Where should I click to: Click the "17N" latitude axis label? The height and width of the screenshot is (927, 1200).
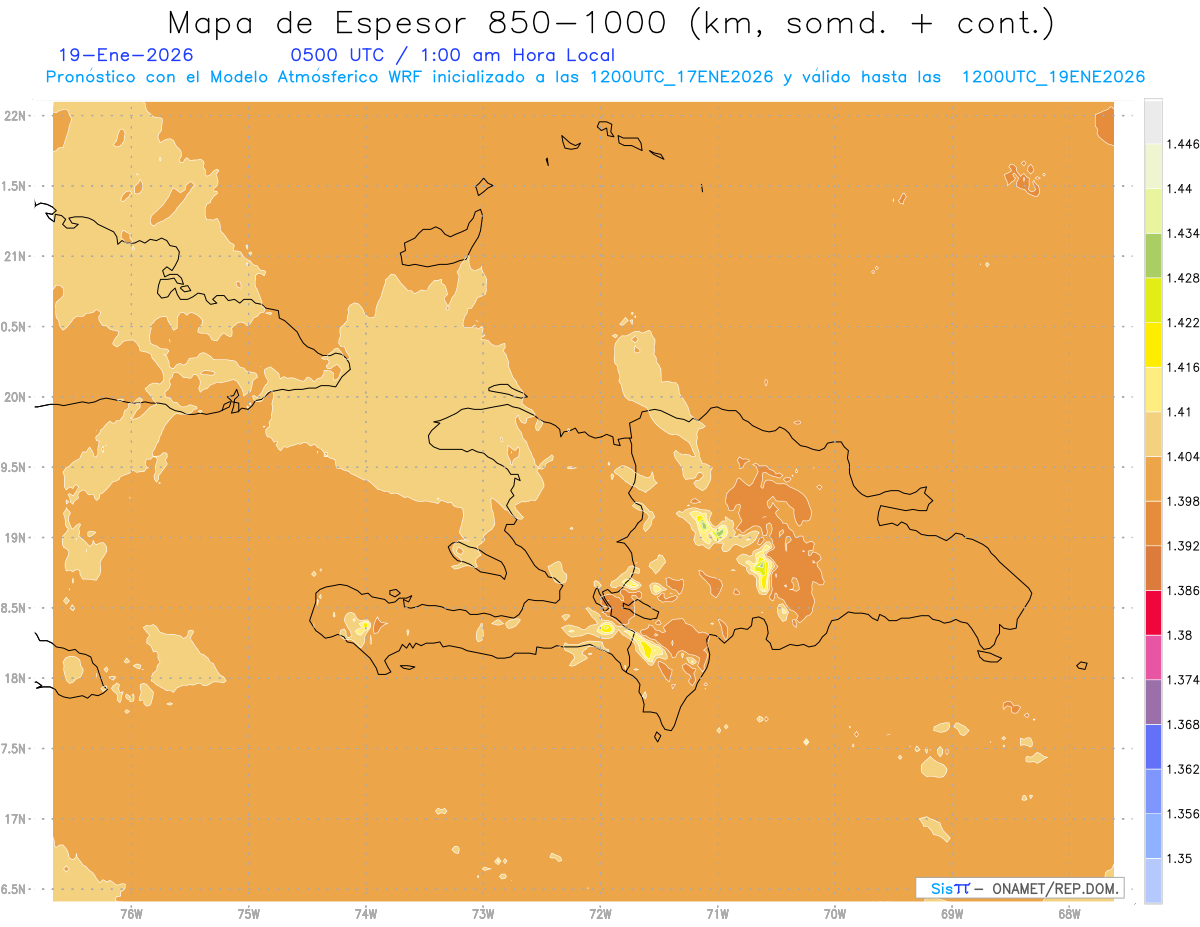pyautogui.click(x=14, y=819)
